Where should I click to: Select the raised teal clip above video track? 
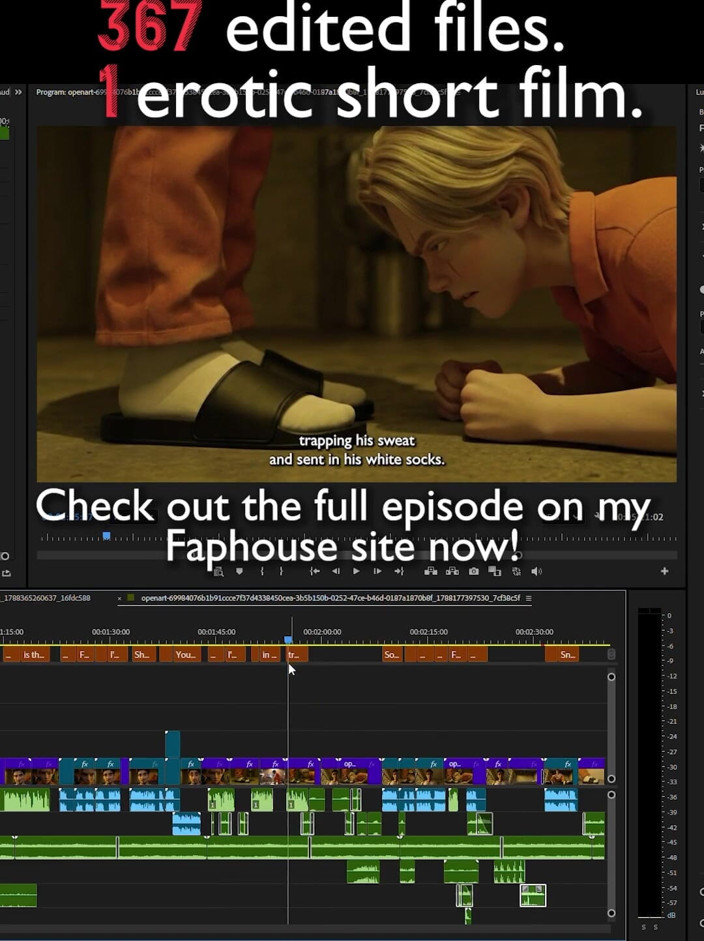172,745
